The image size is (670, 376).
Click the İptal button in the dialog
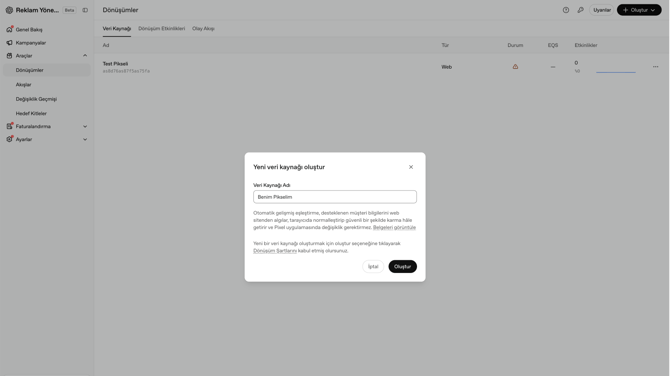click(373, 267)
